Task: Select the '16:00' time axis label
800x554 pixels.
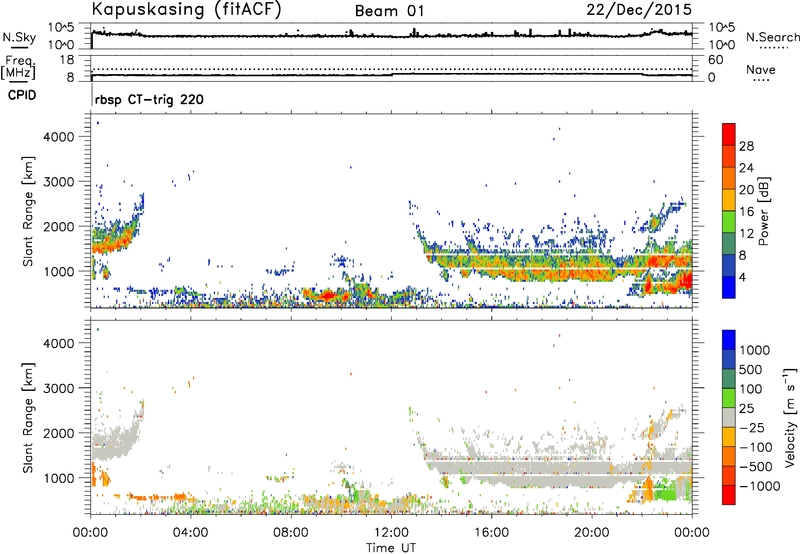Action: point(491,533)
